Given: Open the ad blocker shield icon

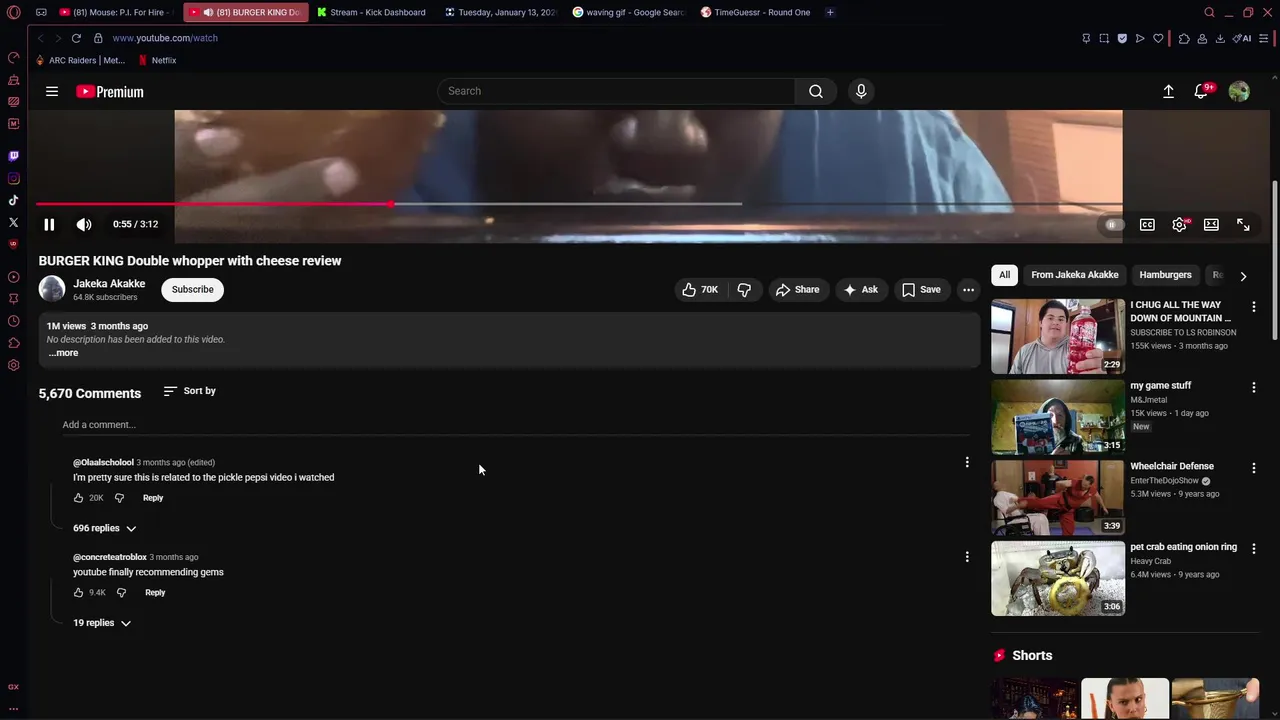Looking at the screenshot, I should pyautogui.click(x=1122, y=38).
